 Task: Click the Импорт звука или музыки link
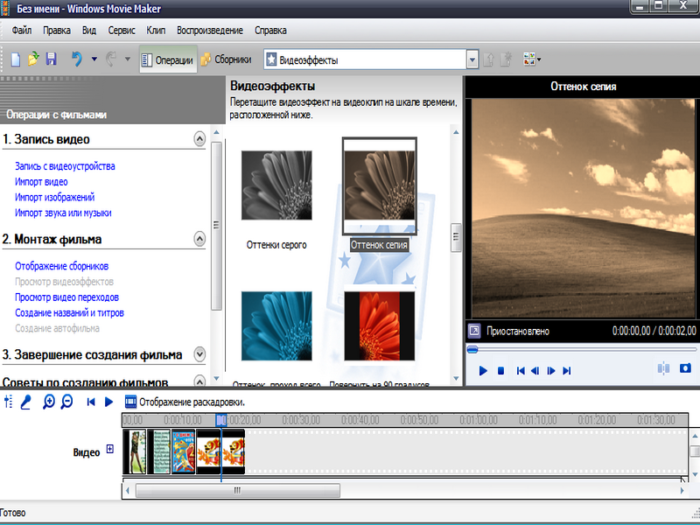click(63, 213)
